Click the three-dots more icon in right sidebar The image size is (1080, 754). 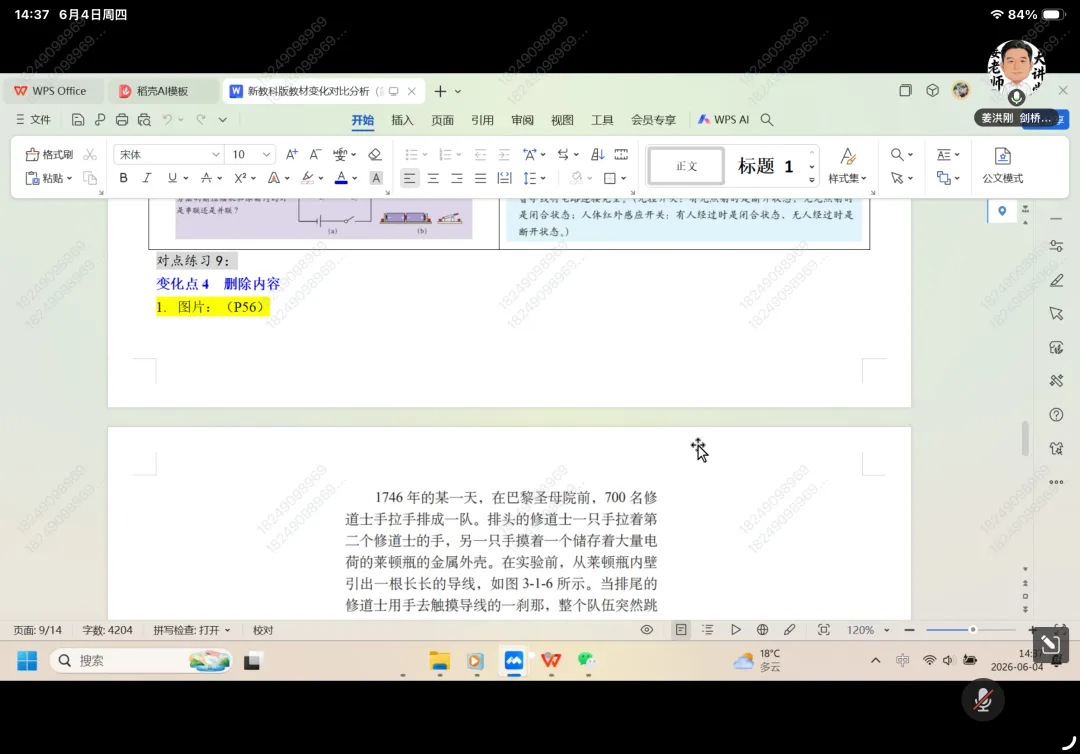point(1057,482)
